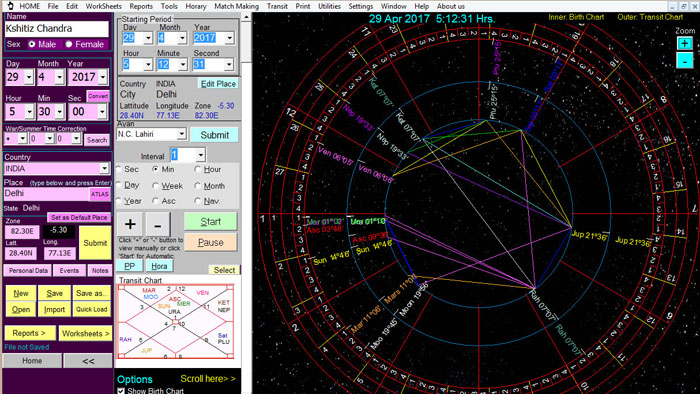Screen dimensions: 700x394
Task: Click the Quick Load button
Action: [x=92, y=309]
